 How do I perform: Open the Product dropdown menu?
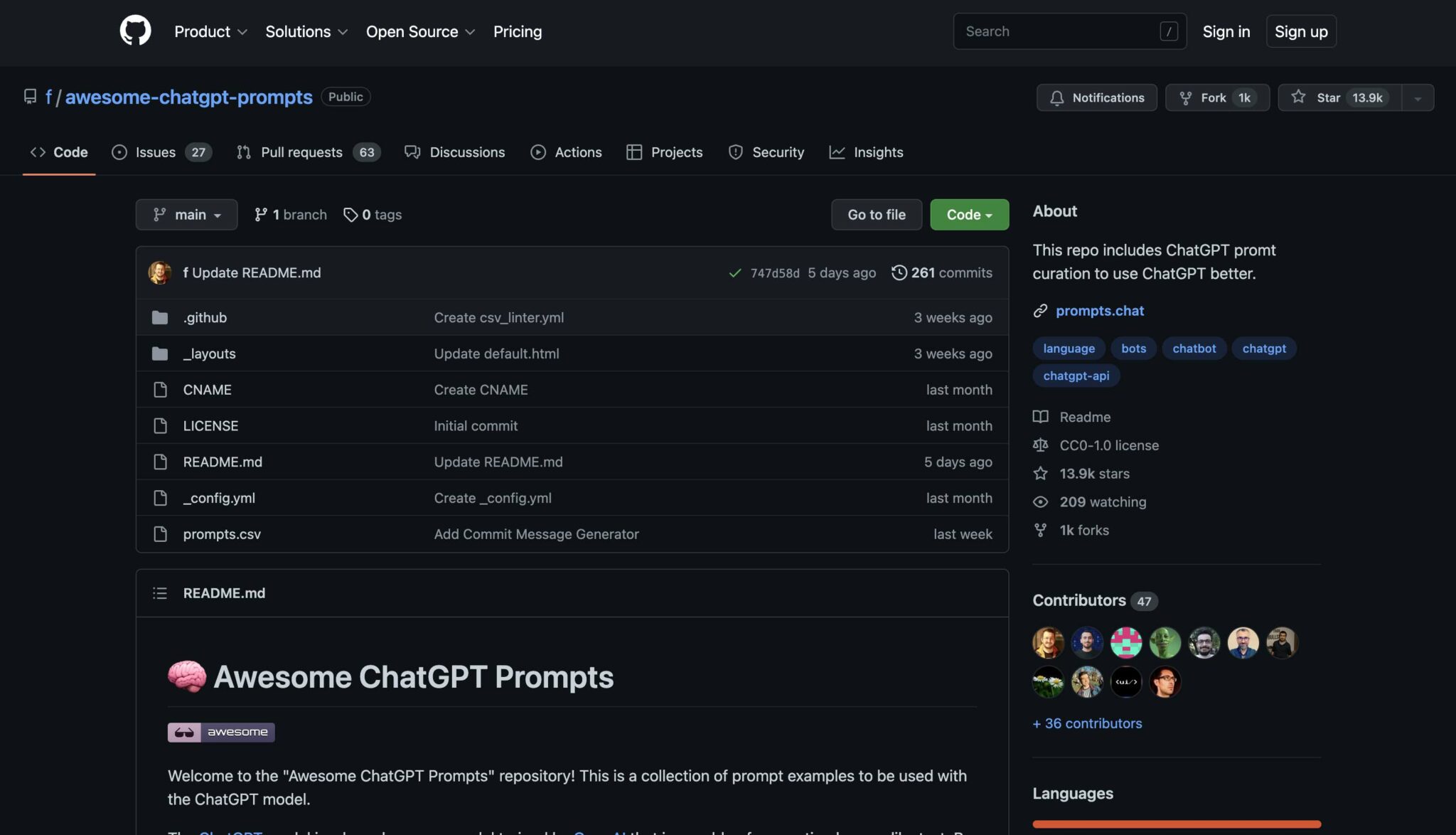pyautogui.click(x=210, y=31)
